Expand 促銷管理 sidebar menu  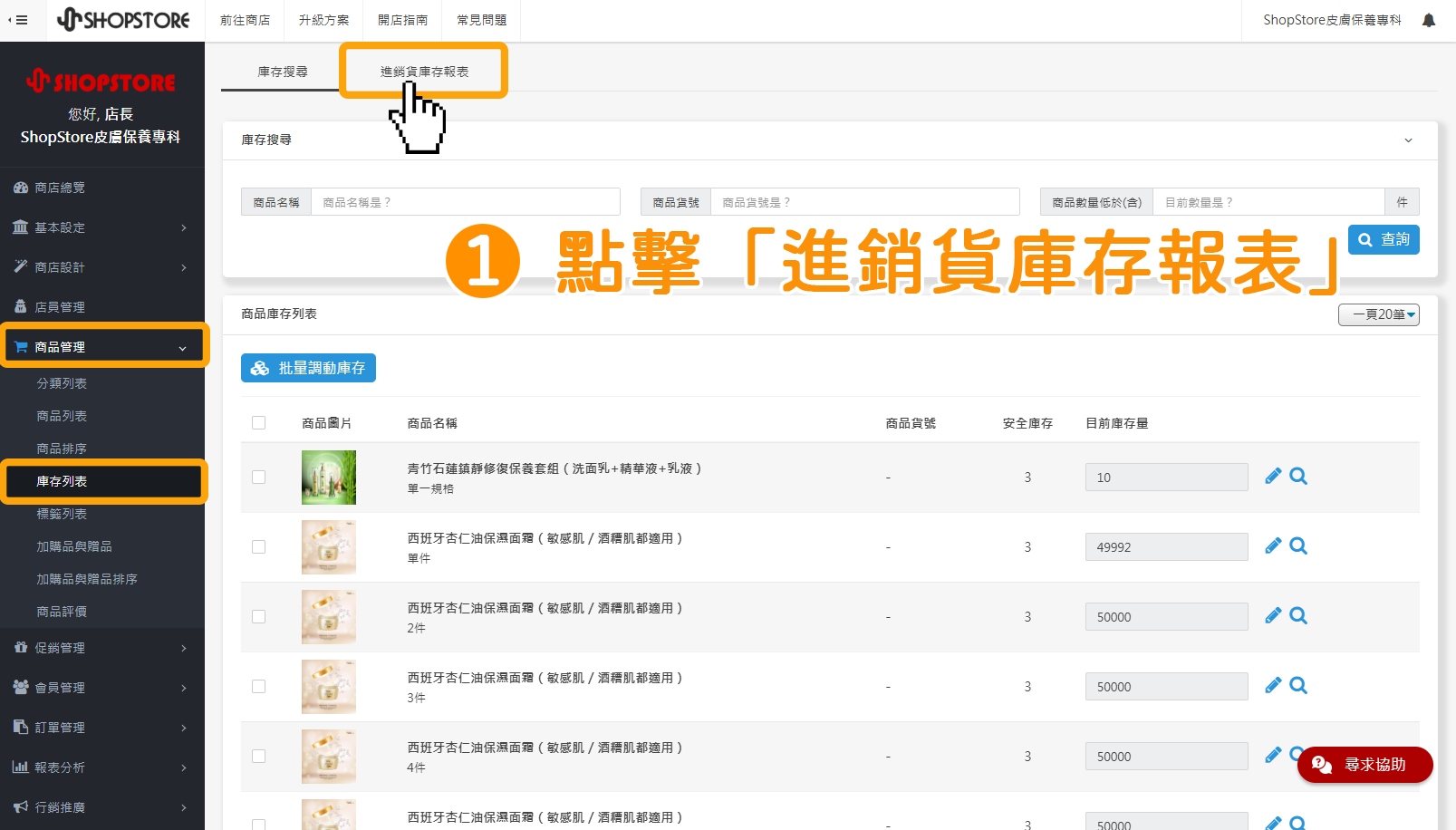[102, 648]
